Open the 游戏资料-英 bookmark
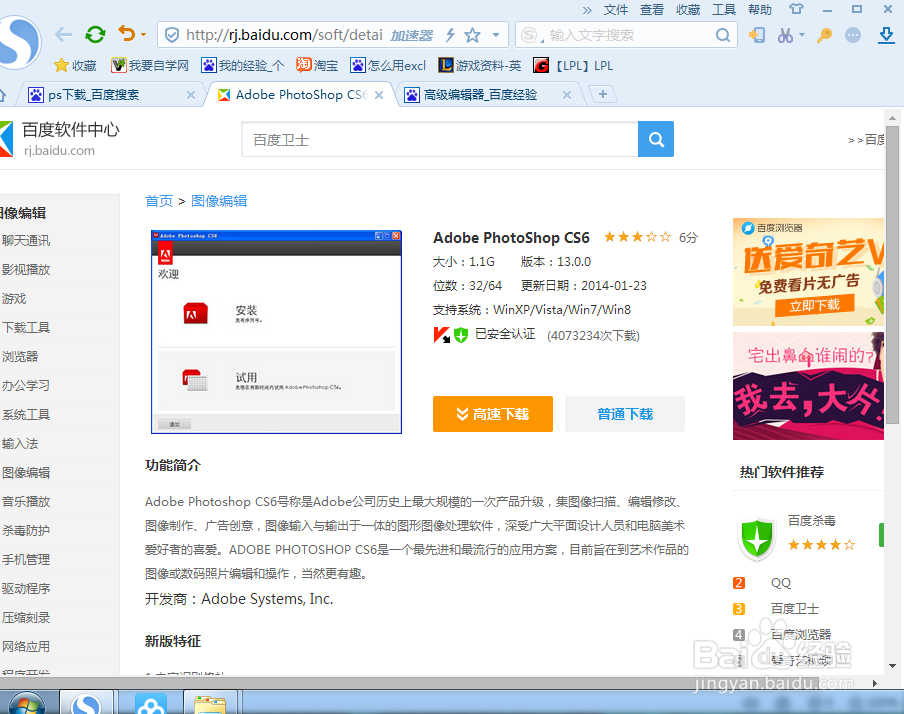 point(480,65)
